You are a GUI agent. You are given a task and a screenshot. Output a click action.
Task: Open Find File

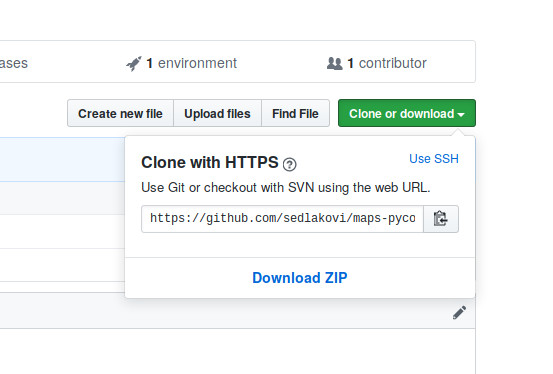(x=295, y=113)
